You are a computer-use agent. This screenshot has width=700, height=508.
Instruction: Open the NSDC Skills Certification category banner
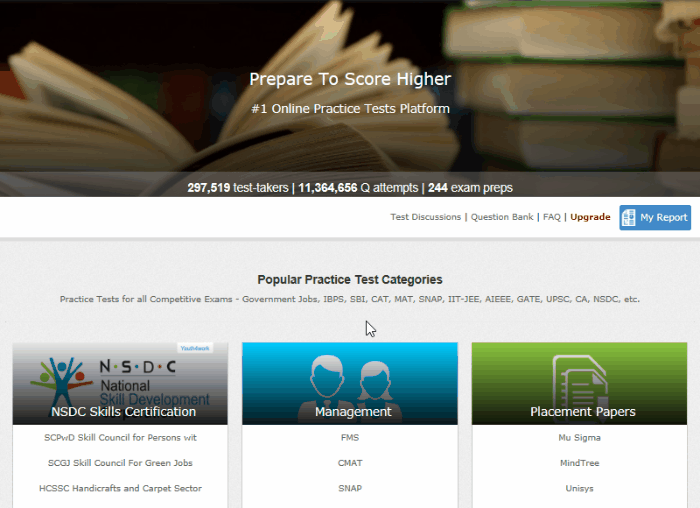point(120,383)
